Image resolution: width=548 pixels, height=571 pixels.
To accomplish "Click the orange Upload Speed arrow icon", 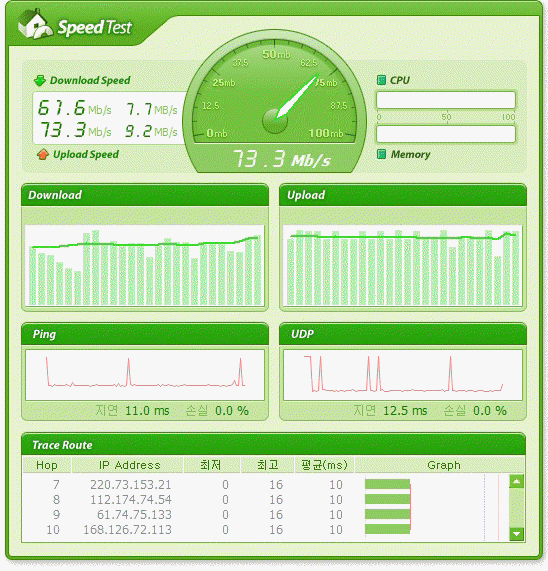I will [43, 154].
